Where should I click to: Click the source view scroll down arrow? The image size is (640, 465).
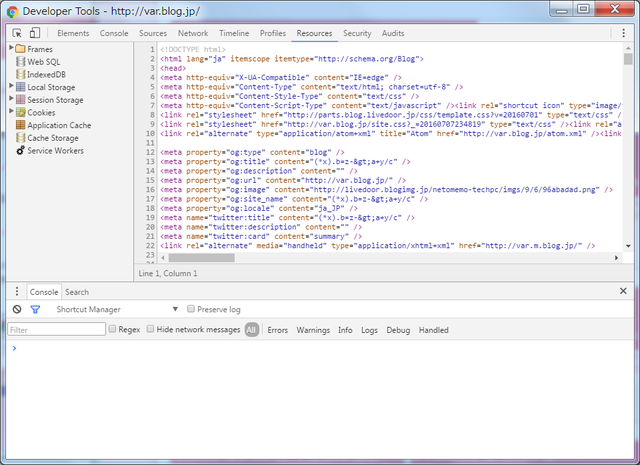[628, 246]
